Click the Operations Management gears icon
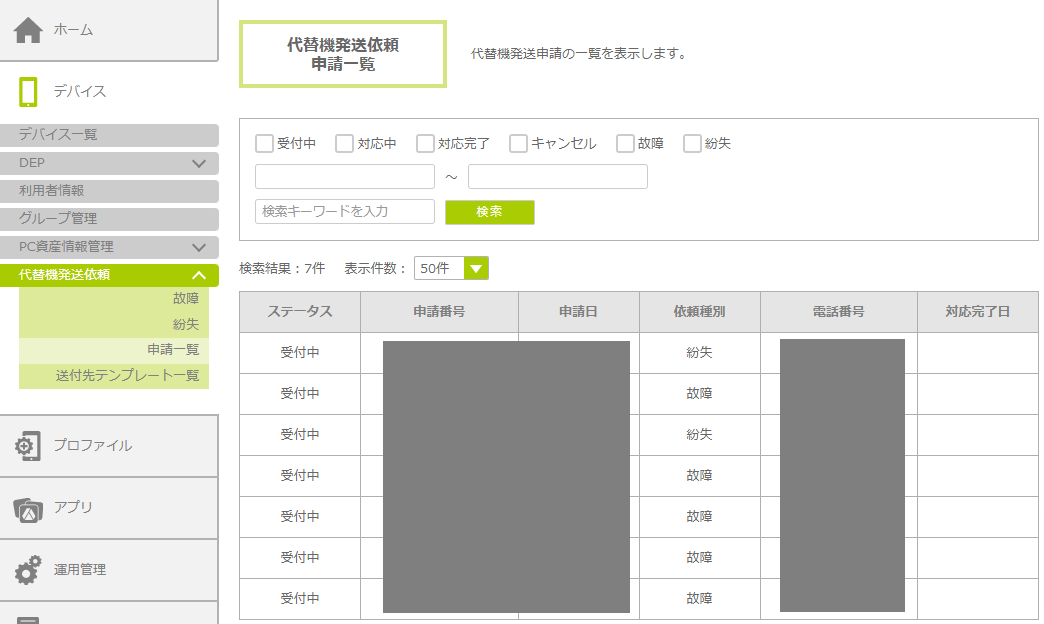This screenshot has height=624, width=1044. (x=28, y=570)
